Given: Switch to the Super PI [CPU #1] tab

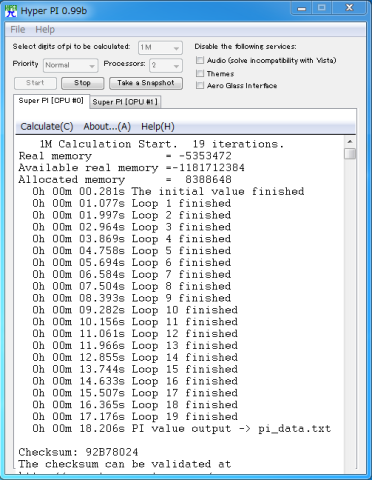Looking at the screenshot, I should pos(125,102).
